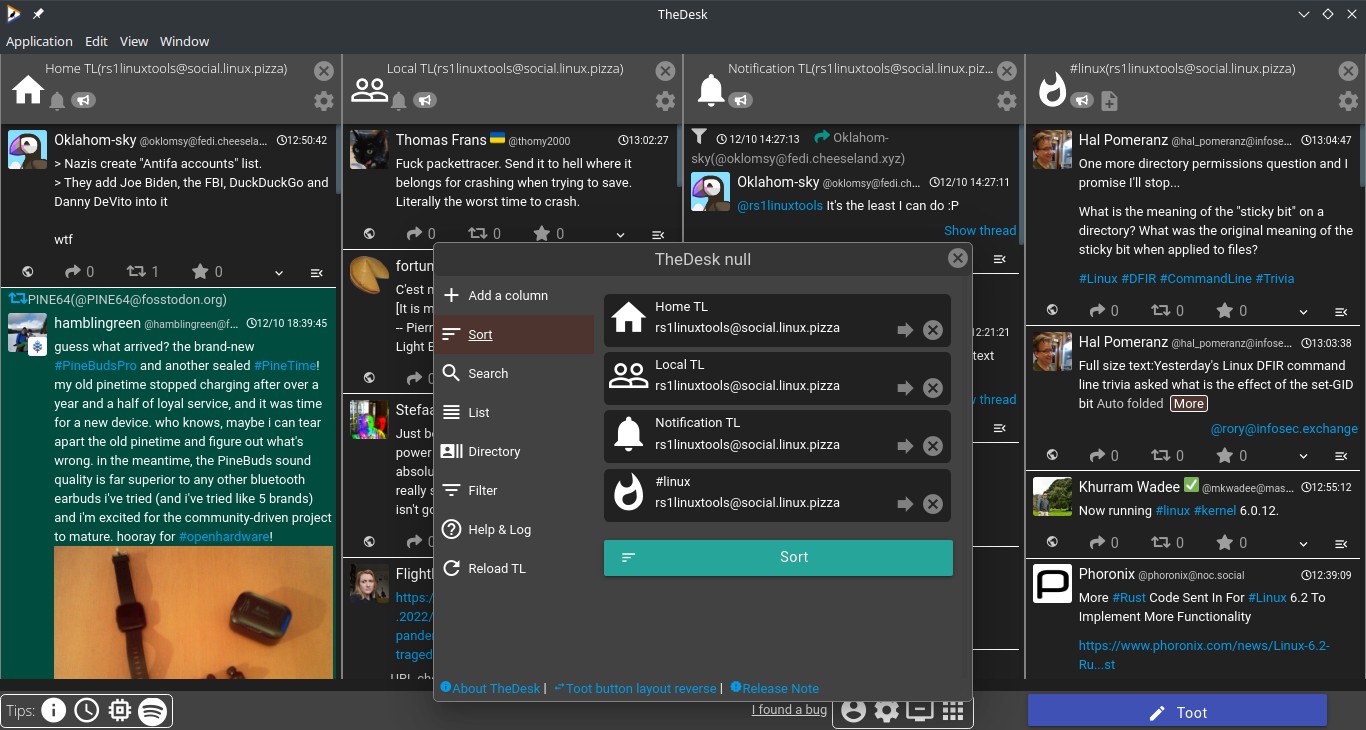
Task: Open Directory in the dialog sidebar
Action: 514,451
